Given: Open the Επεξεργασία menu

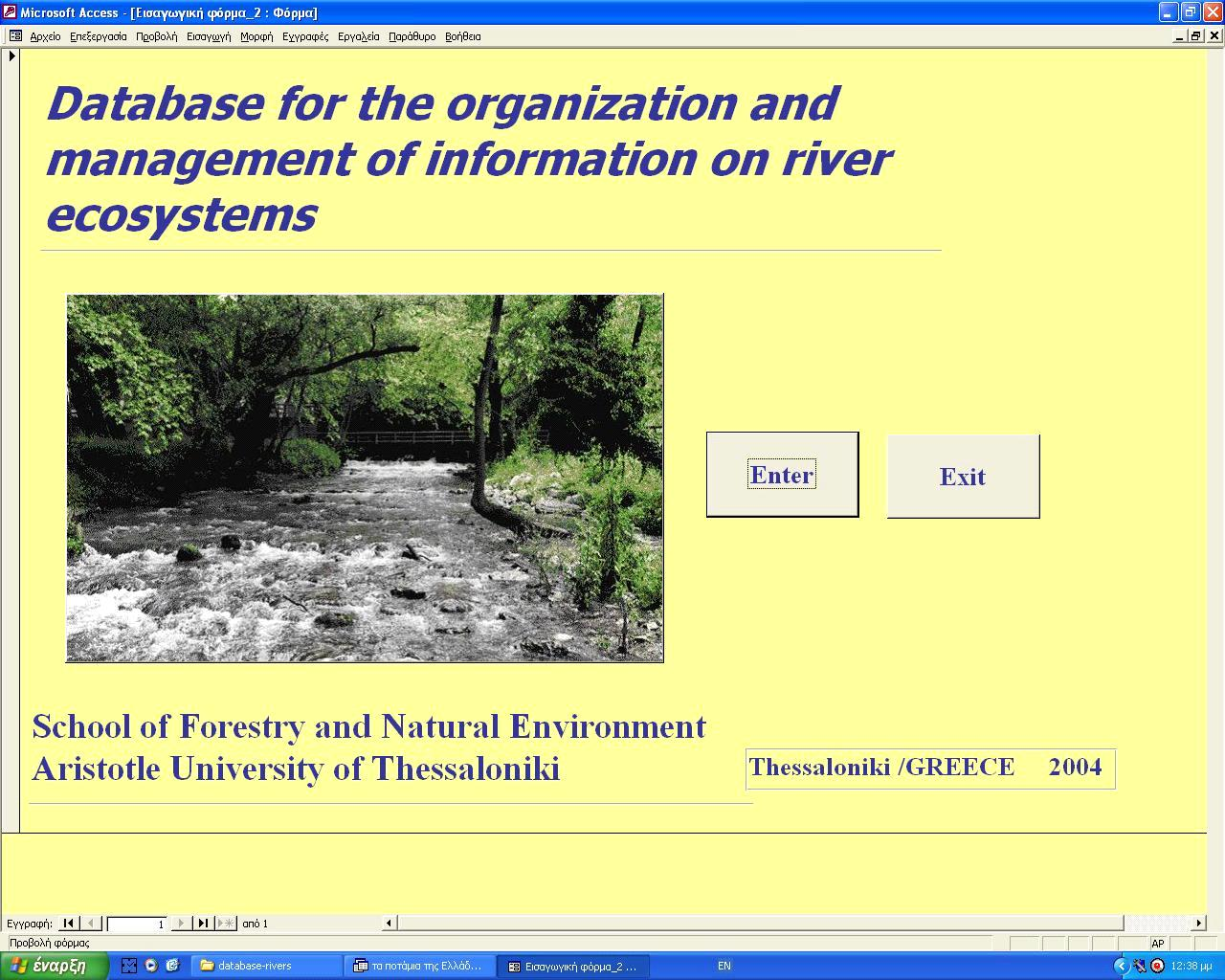Looking at the screenshot, I should (99, 36).
